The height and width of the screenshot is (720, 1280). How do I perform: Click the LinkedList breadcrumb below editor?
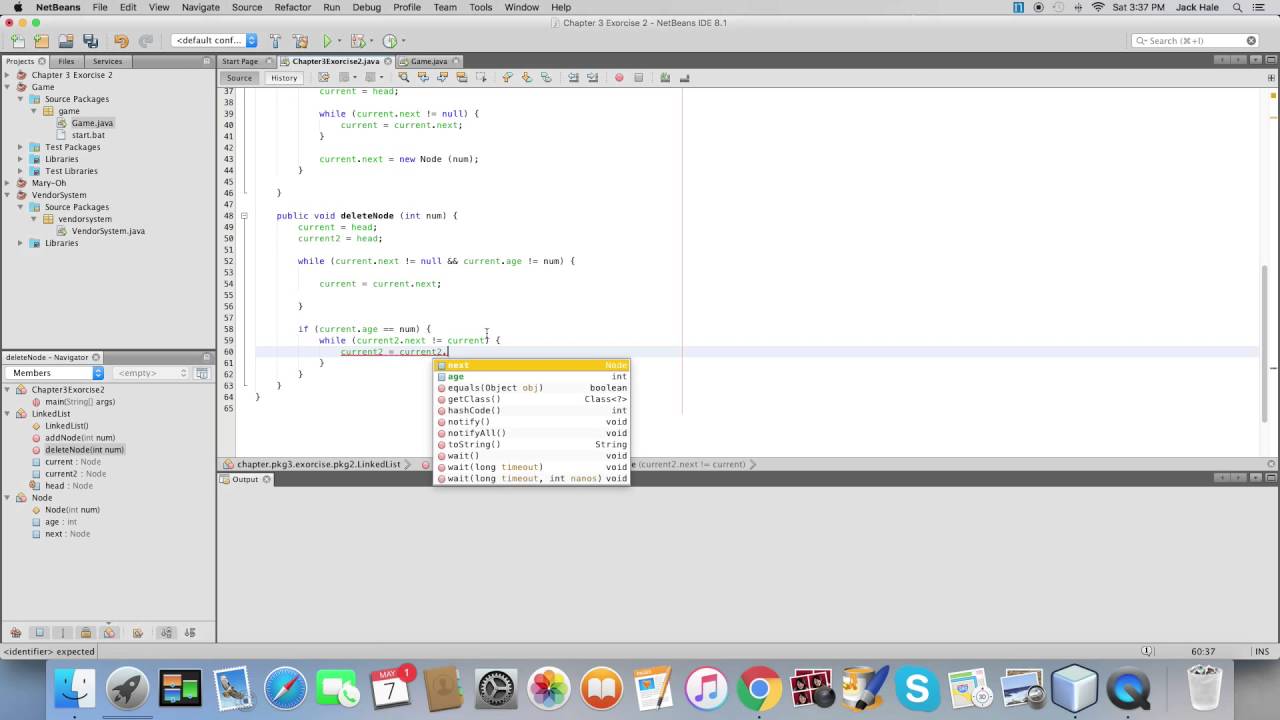click(x=318, y=464)
